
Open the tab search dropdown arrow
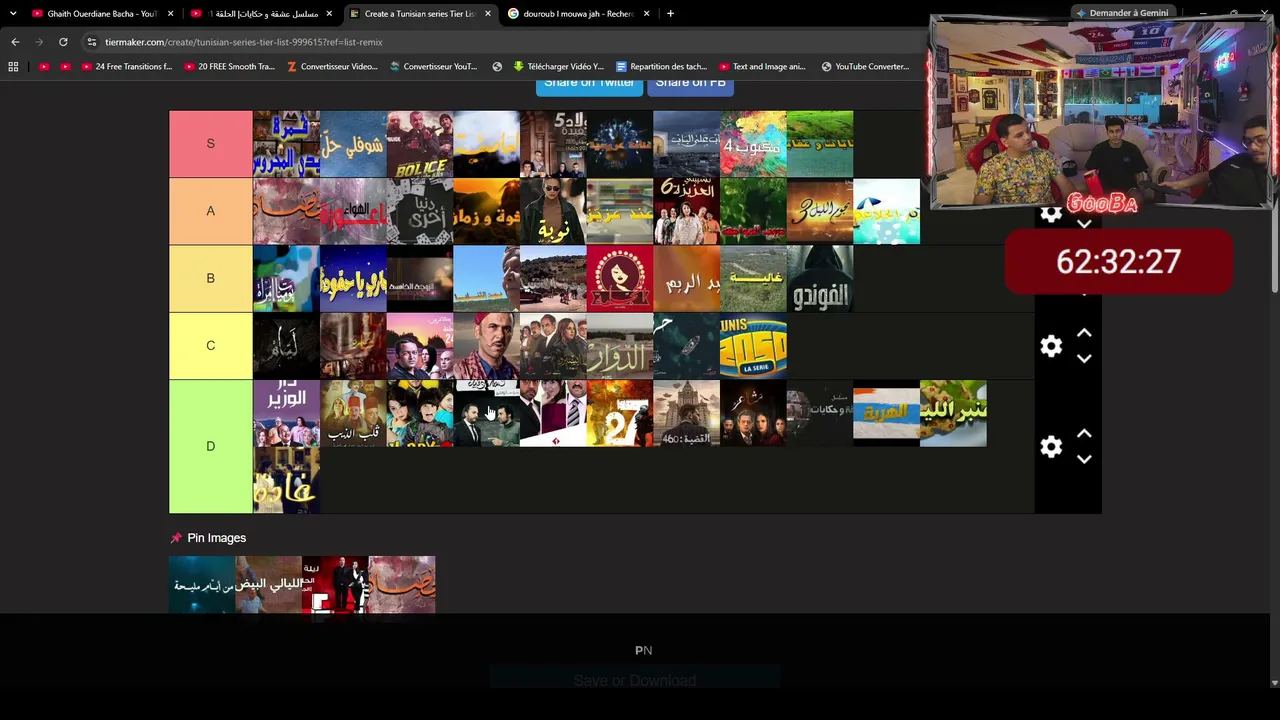[13, 14]
